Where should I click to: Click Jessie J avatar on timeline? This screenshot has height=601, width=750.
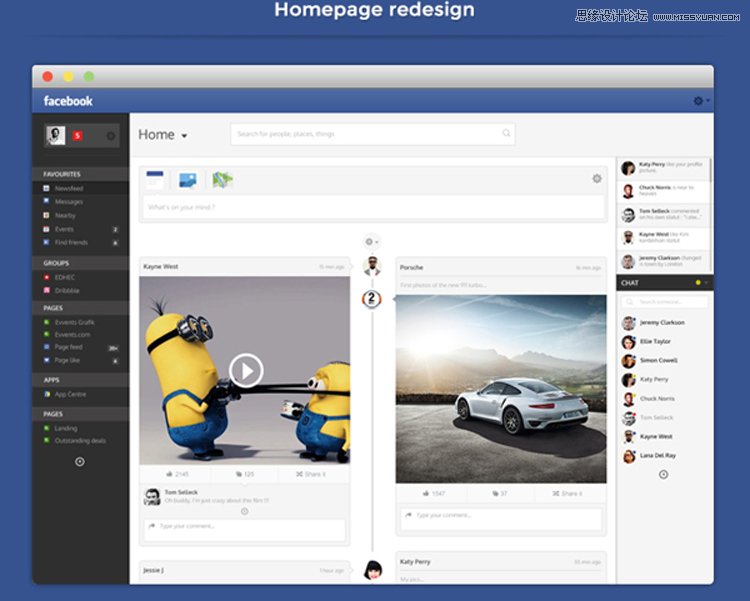click(373, 570)
